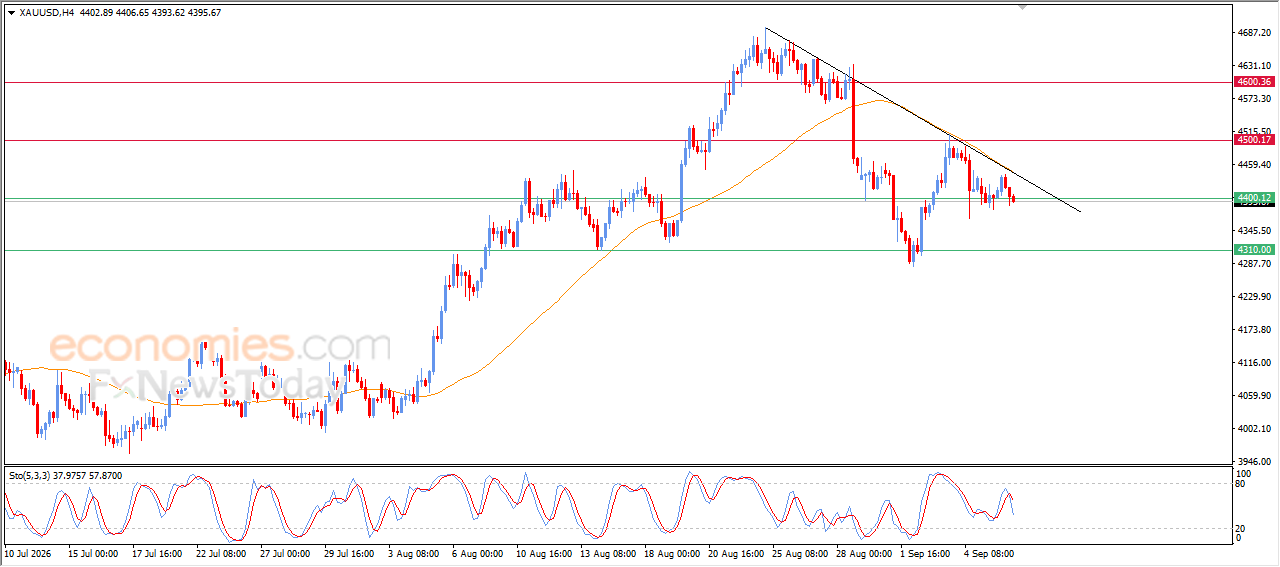
Task: Click the 3 Aug 08:00 date label
Action: [413, 552]
